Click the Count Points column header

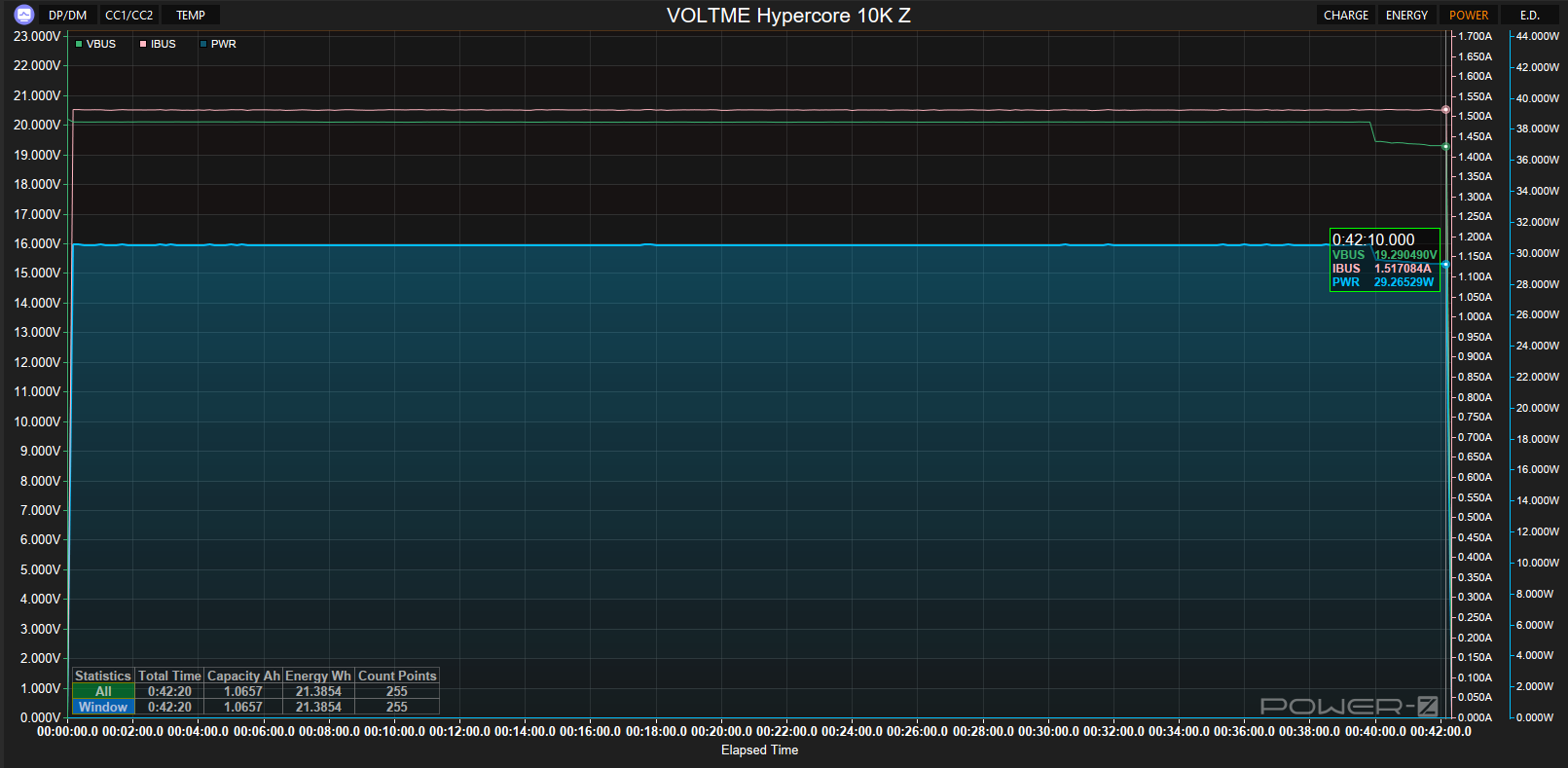pos(397,676)
